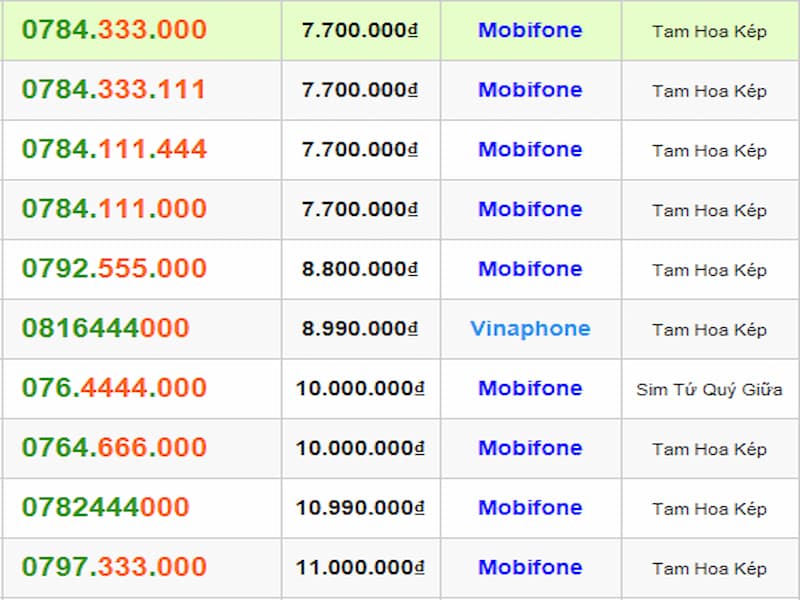
Task: Open SIM number 0782444000
Action: click(x=106, y=507)
